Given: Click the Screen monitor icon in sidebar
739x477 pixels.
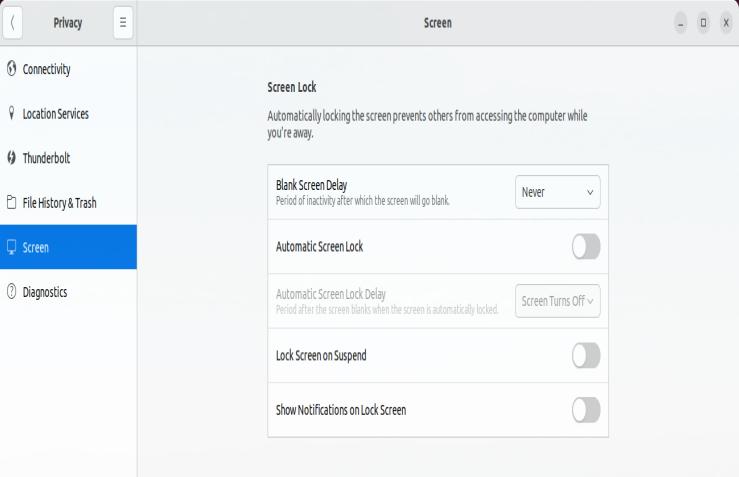Looking at the screenshot, I should (x=12, y=247).
